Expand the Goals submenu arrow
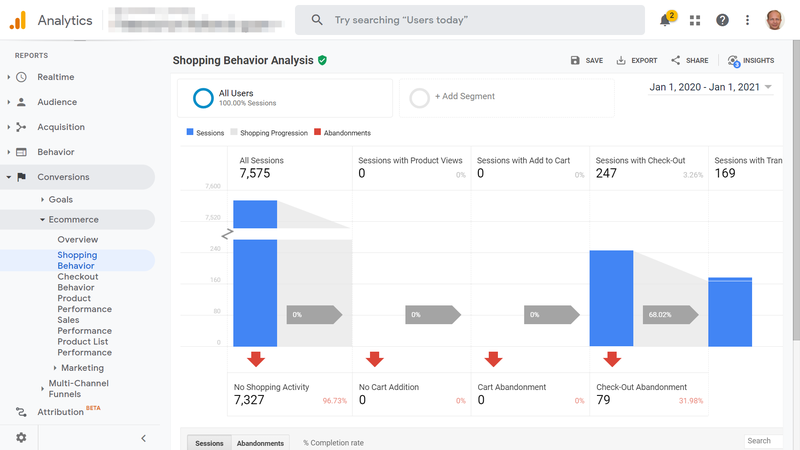 (42, 199)
